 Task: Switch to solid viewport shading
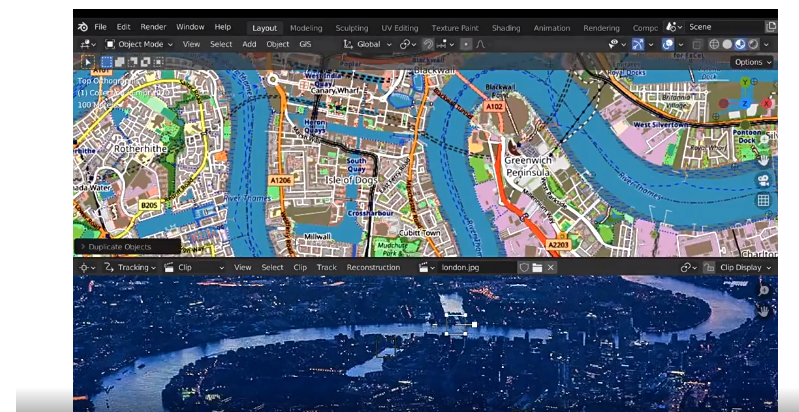(727, 44)
